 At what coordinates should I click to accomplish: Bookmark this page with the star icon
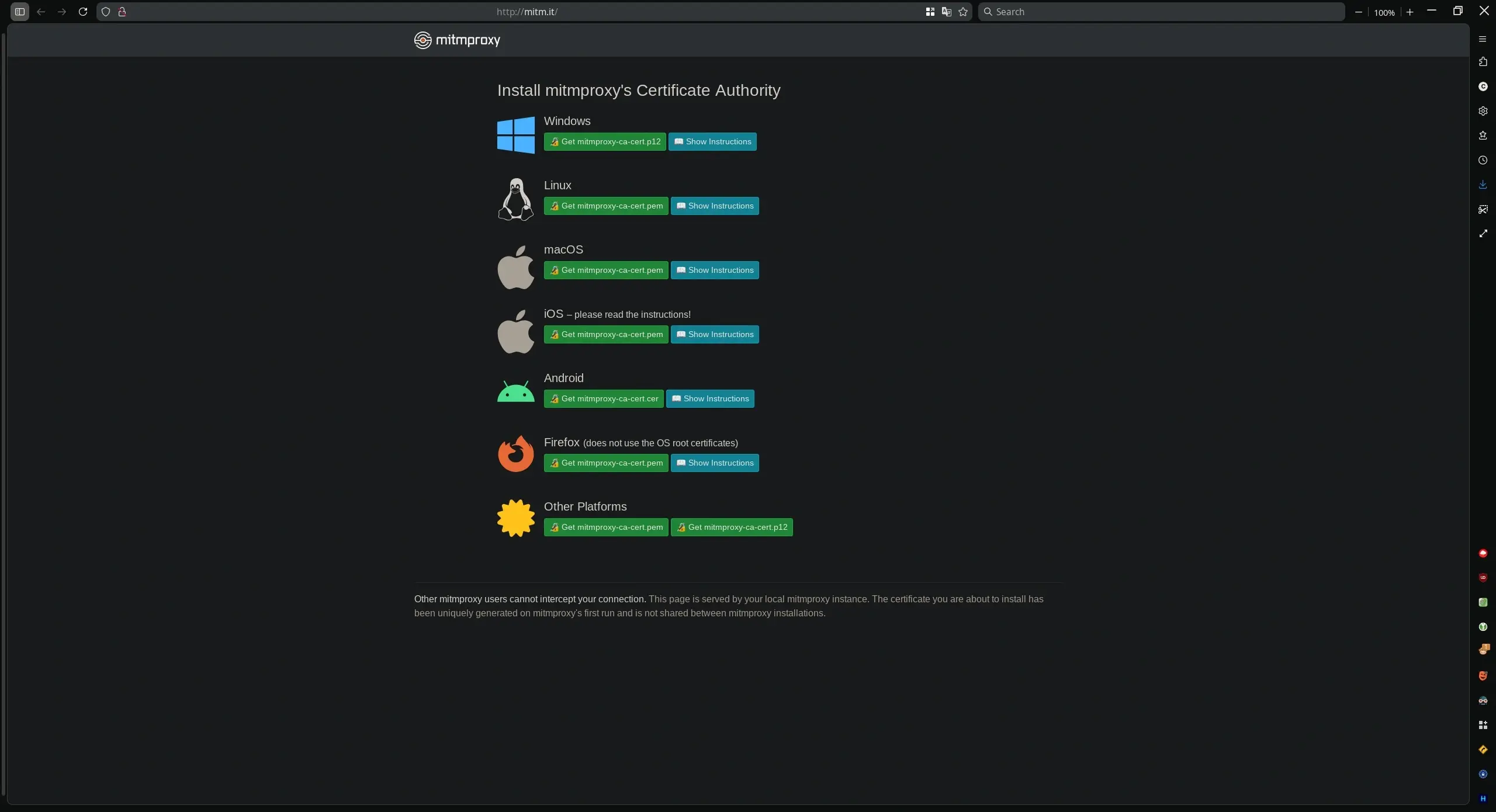(963, 12)
